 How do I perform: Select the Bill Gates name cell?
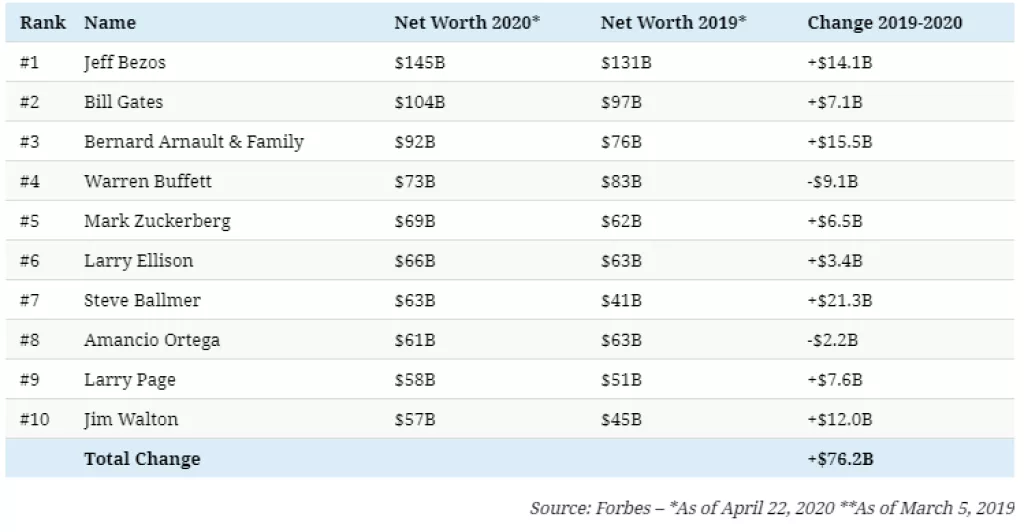123,102
